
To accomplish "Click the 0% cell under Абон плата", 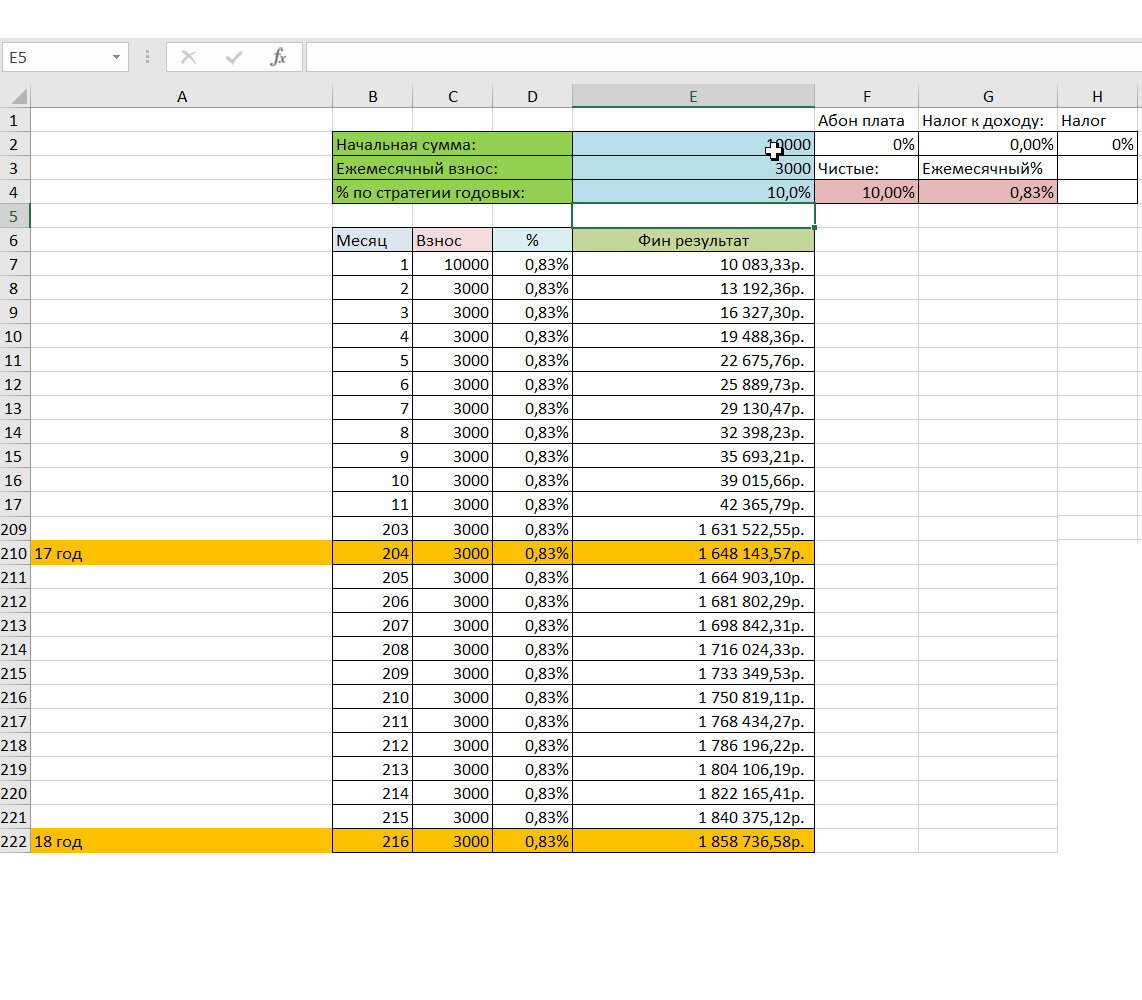I will click(x=867, y=144).
